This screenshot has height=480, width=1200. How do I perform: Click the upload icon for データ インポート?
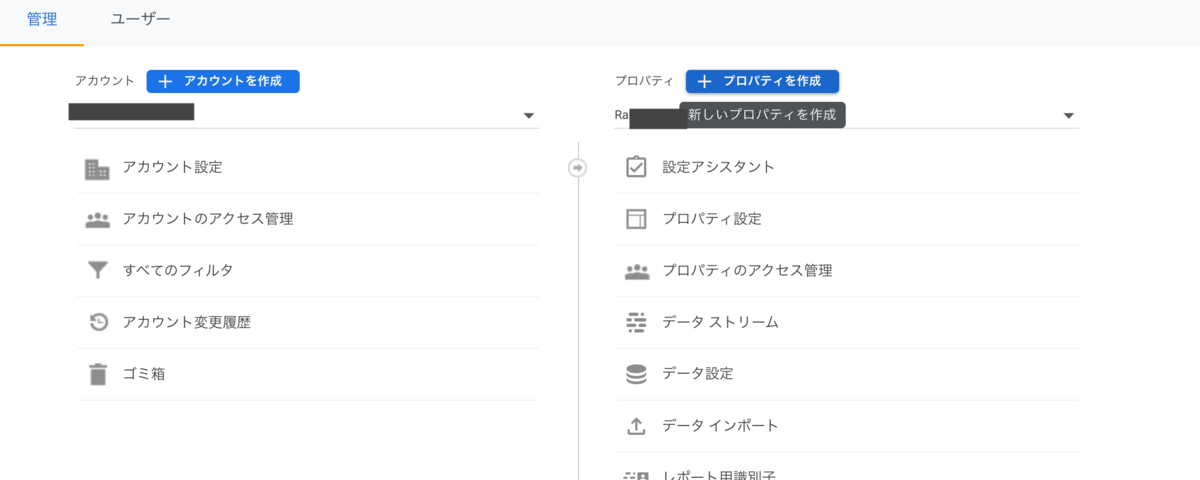point(636,426)
